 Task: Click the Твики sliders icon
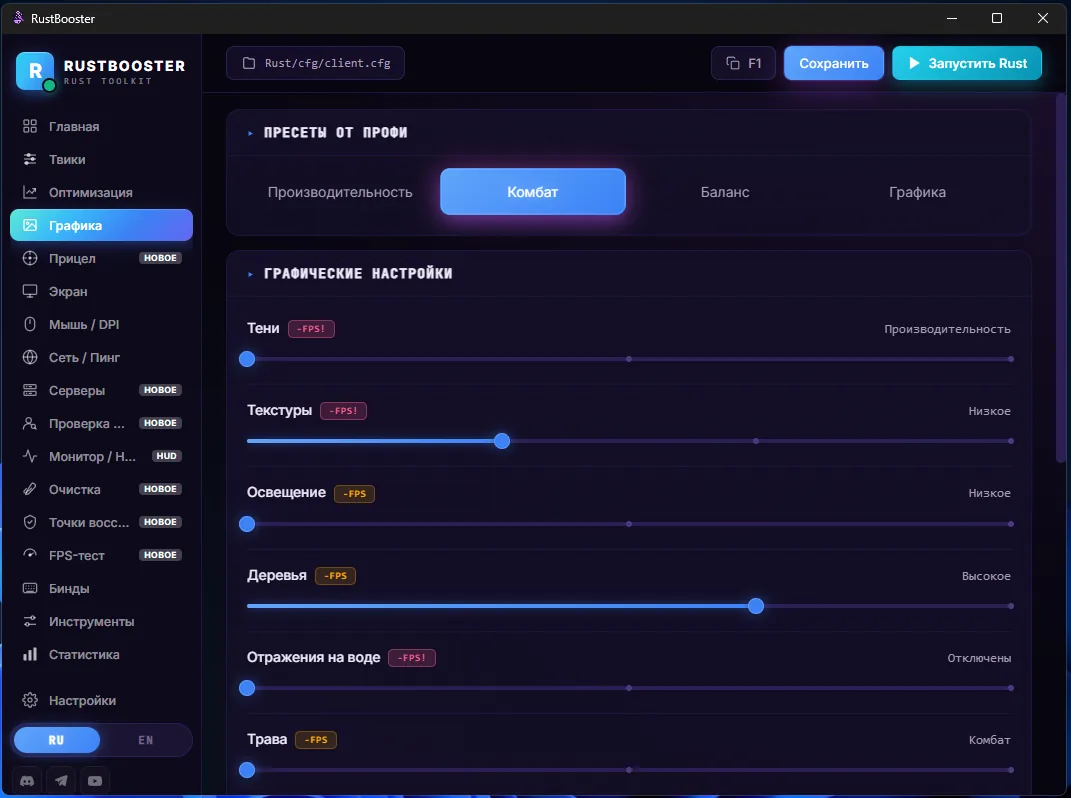point(29,159)
